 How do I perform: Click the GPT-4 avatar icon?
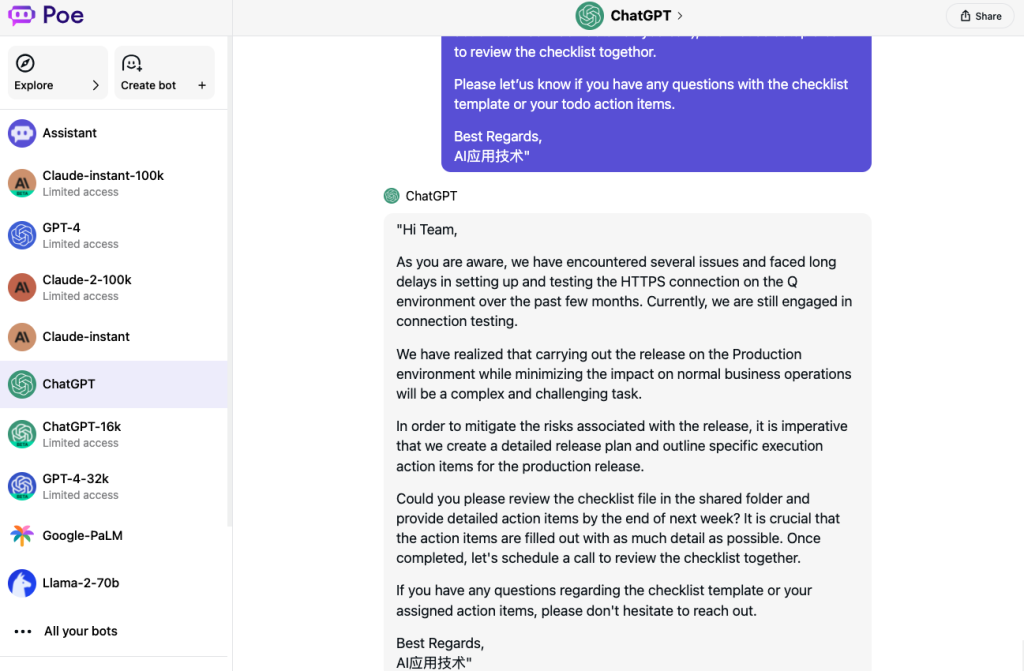[x=22, y=235]
